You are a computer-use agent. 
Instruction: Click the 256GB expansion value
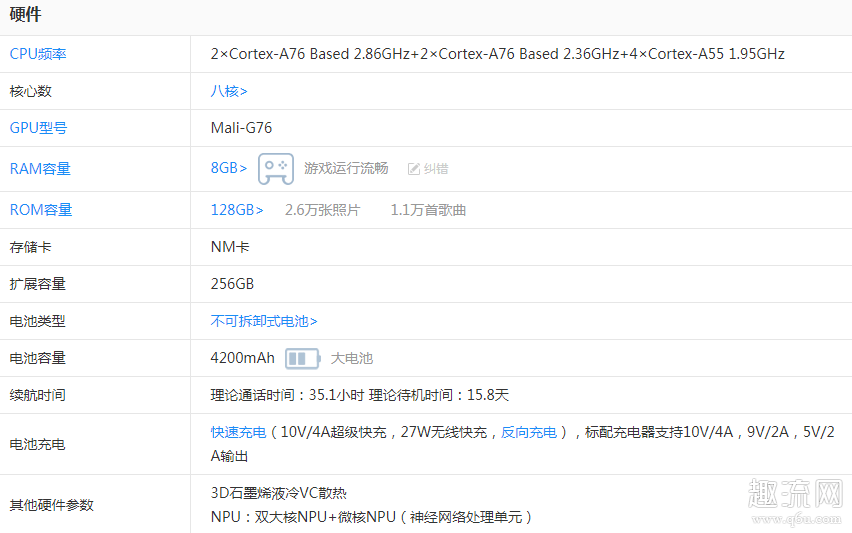pyautogui.click(x=232, y=284)
